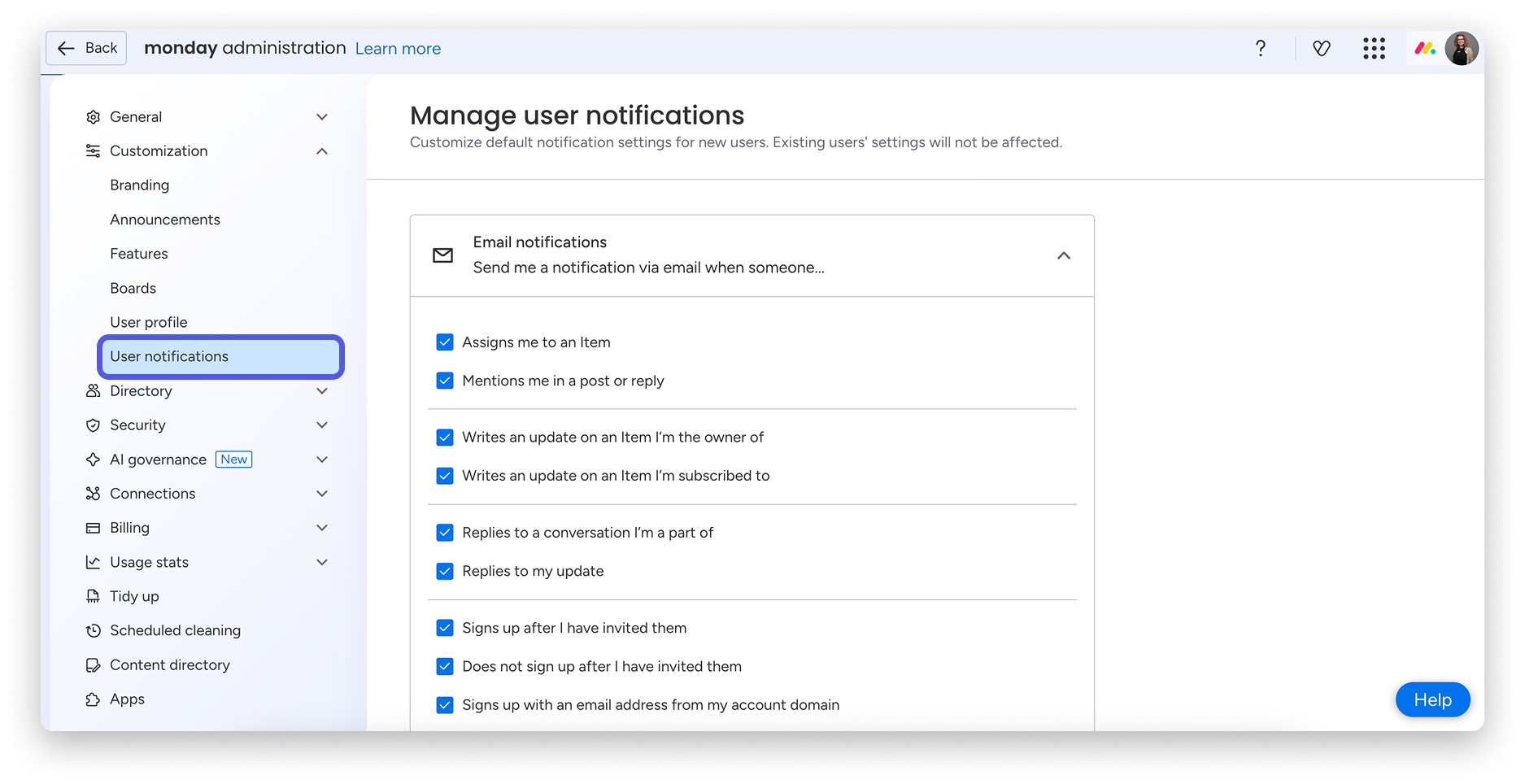The image size is (1525, 784).
Task: Open the Boards customization page
Action: pyautogui.click(x=133, y=288)
